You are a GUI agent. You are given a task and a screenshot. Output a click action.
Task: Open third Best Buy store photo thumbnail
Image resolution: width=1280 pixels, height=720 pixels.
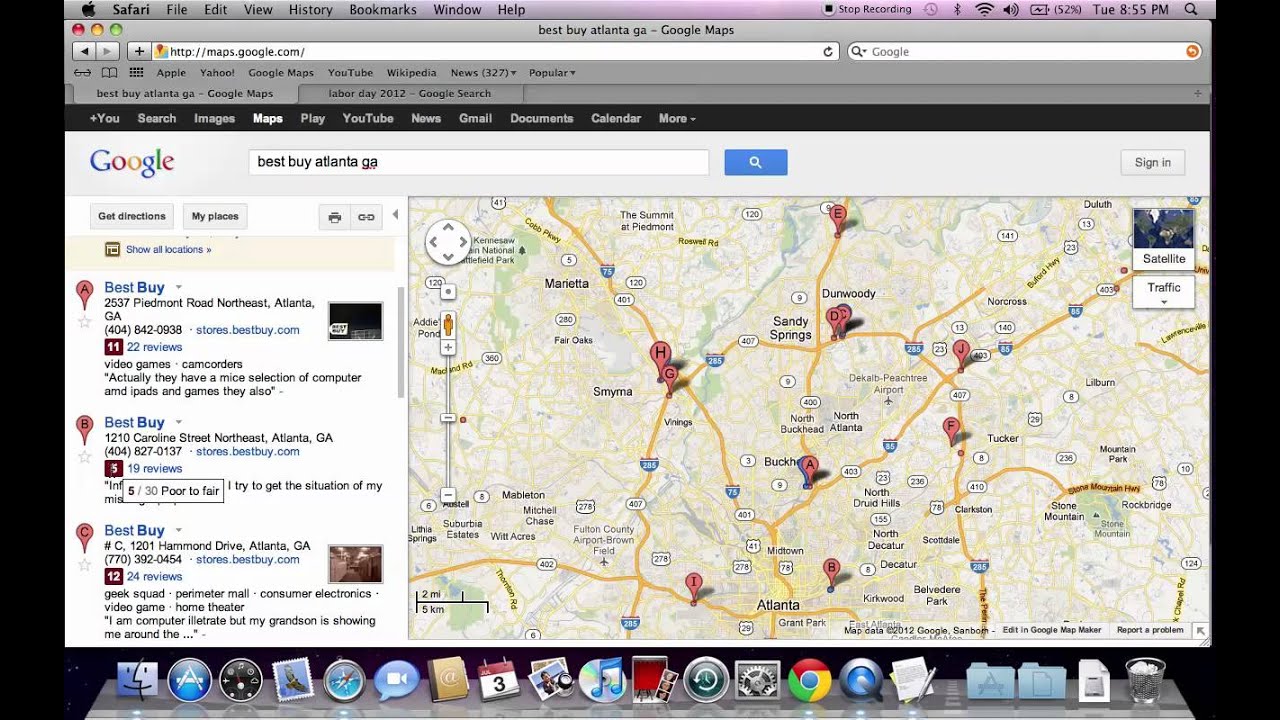[x=355, y=564]
